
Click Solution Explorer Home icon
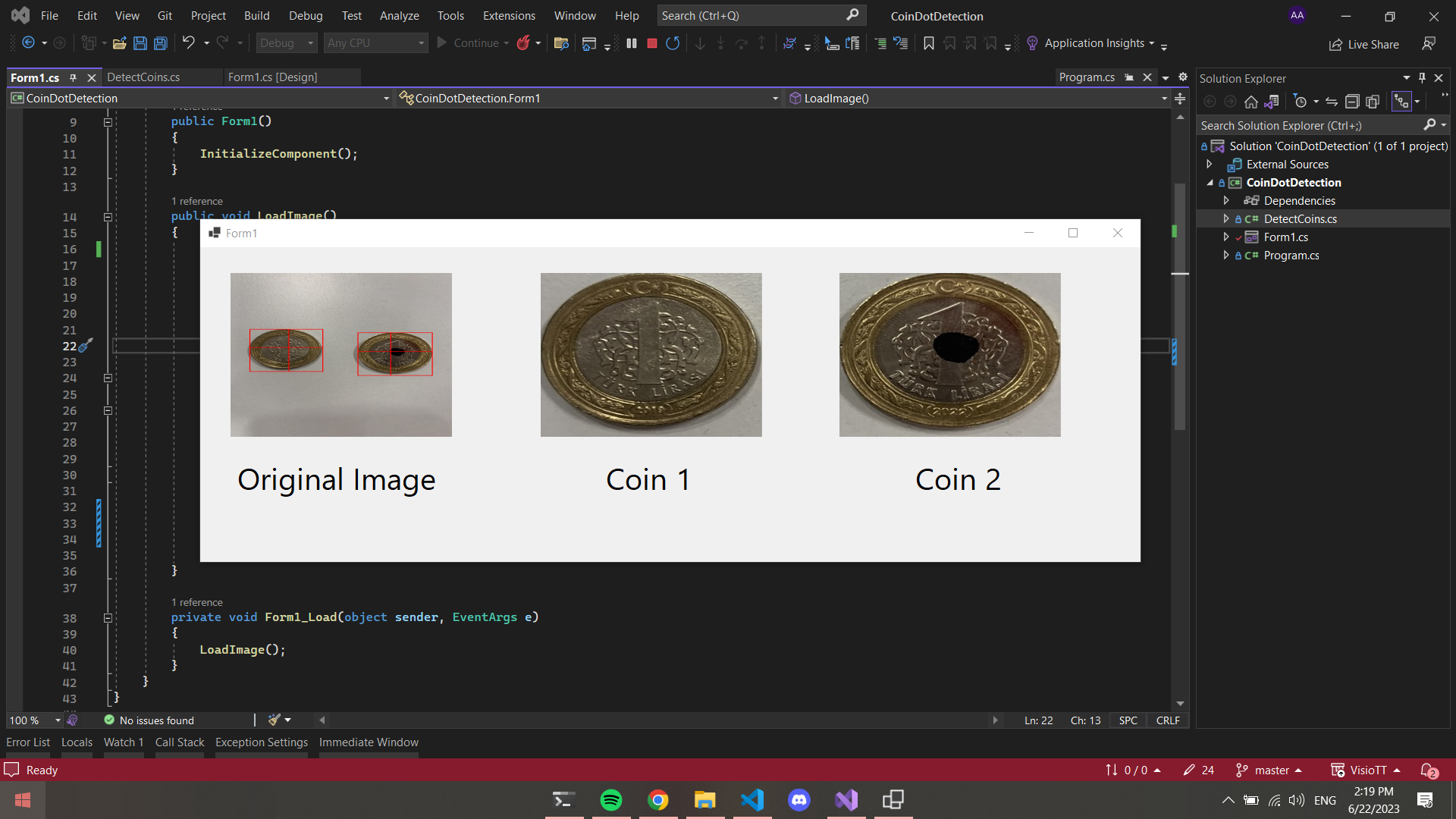[x=1250, y=102]
